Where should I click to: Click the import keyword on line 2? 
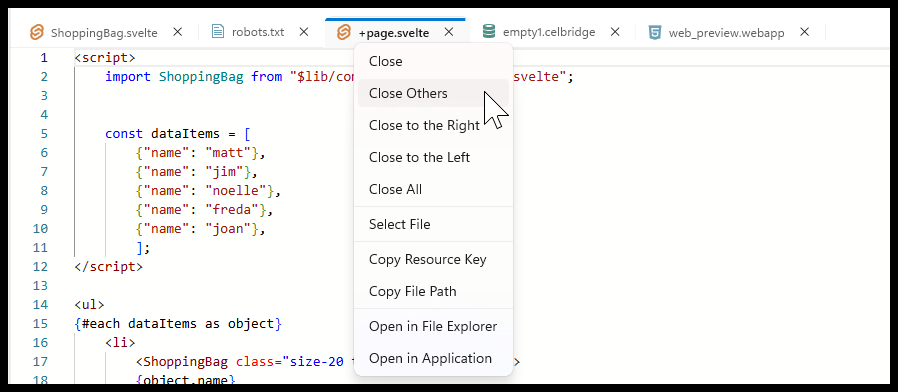[x=128, y=77]
